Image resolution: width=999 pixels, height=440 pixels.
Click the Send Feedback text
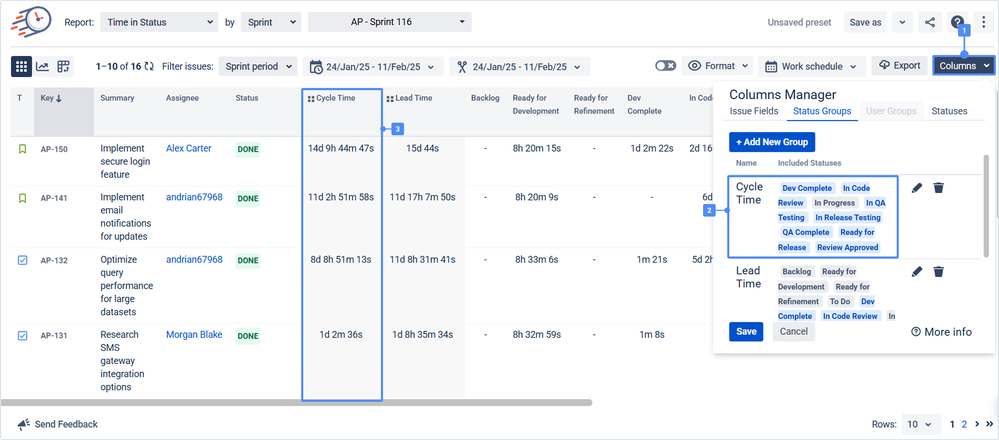click(66, 424)
